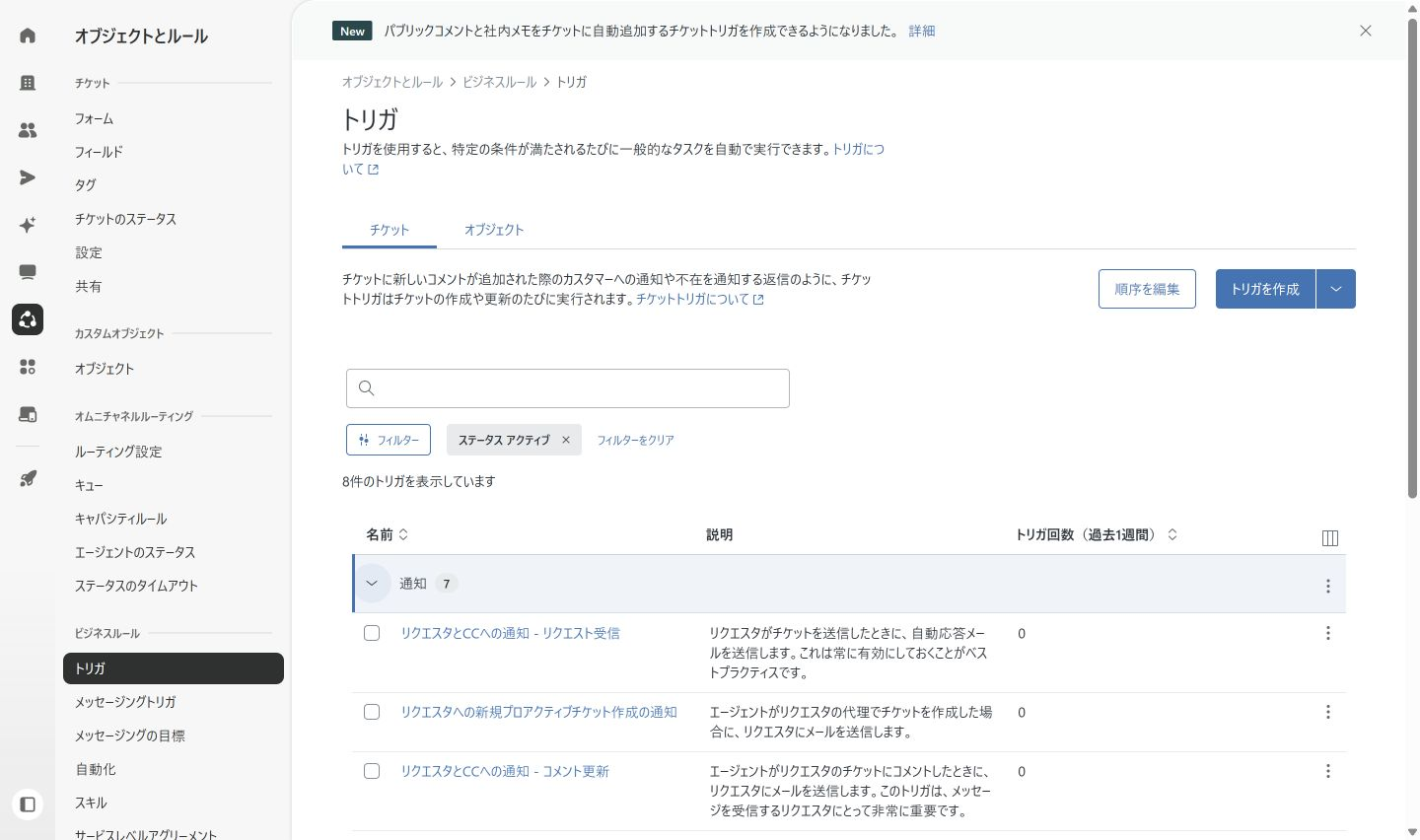
Task: Click the page vertical scrollbar
Action: coord(1412,256)
